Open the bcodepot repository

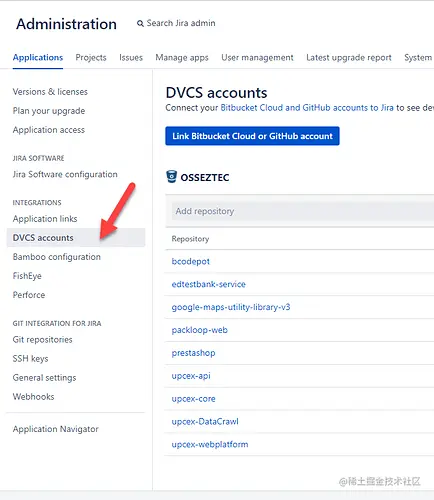[x=191, y=261]
